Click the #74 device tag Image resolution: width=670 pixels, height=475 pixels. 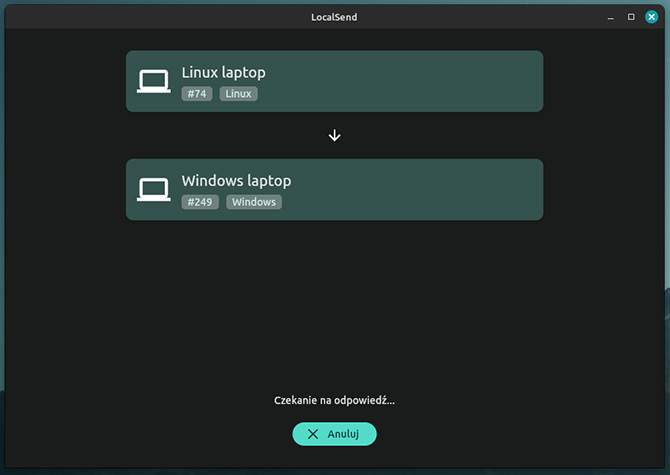point(197,94)
